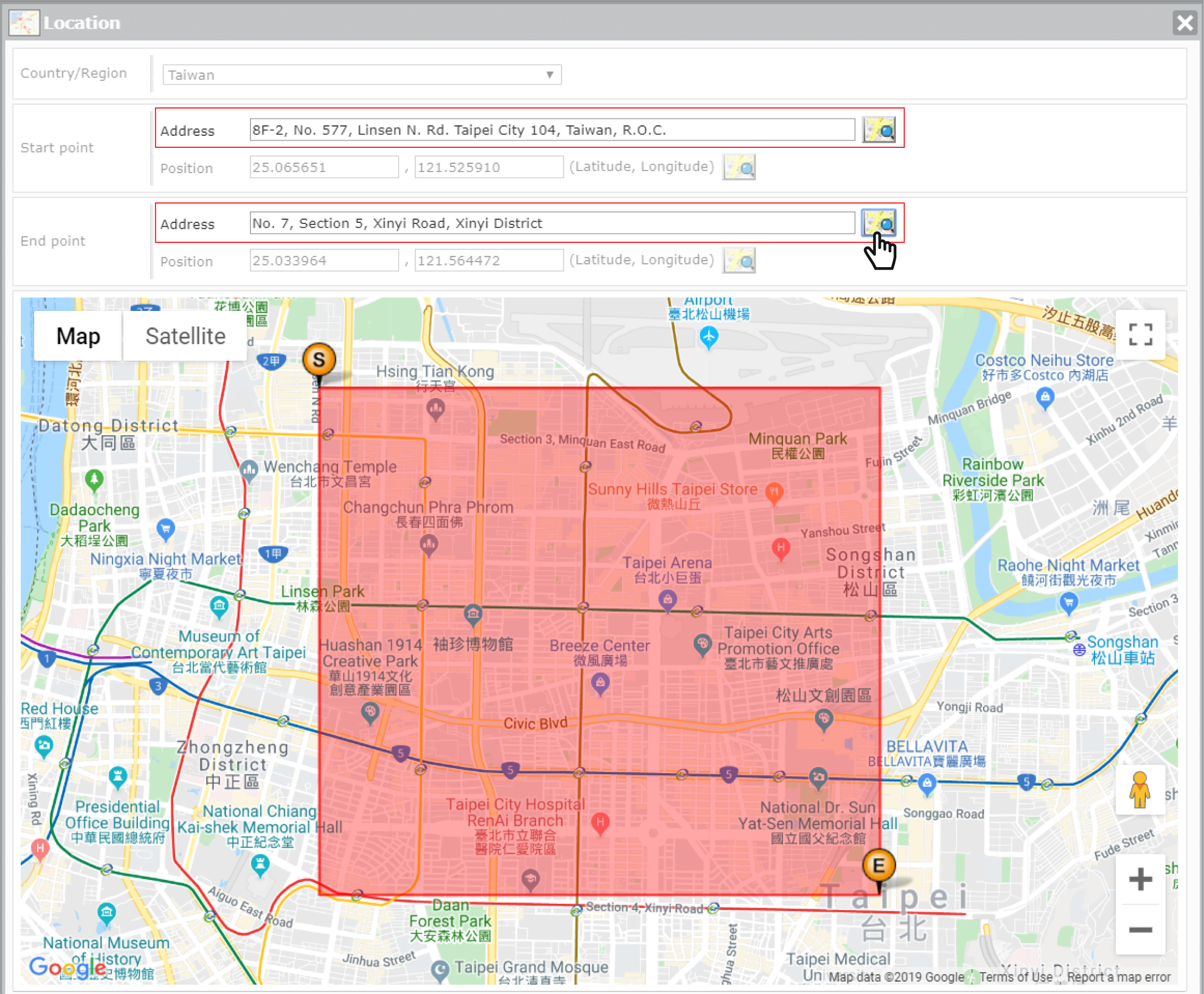Click end point longitude field 121.564472
Screen dimensions: 1204x994
click(489, 261)
